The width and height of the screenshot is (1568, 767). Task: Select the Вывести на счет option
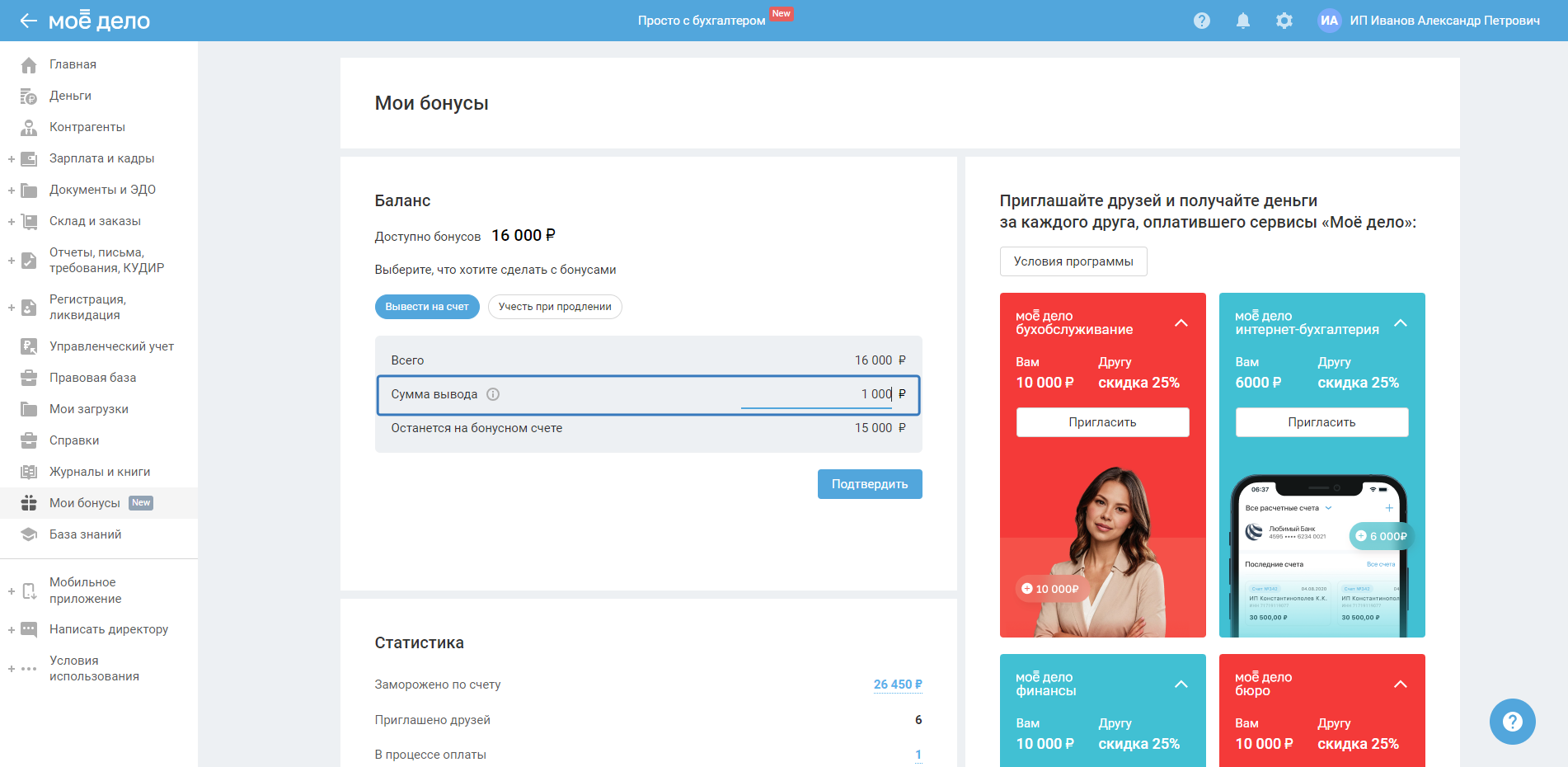tap(427, 307)
